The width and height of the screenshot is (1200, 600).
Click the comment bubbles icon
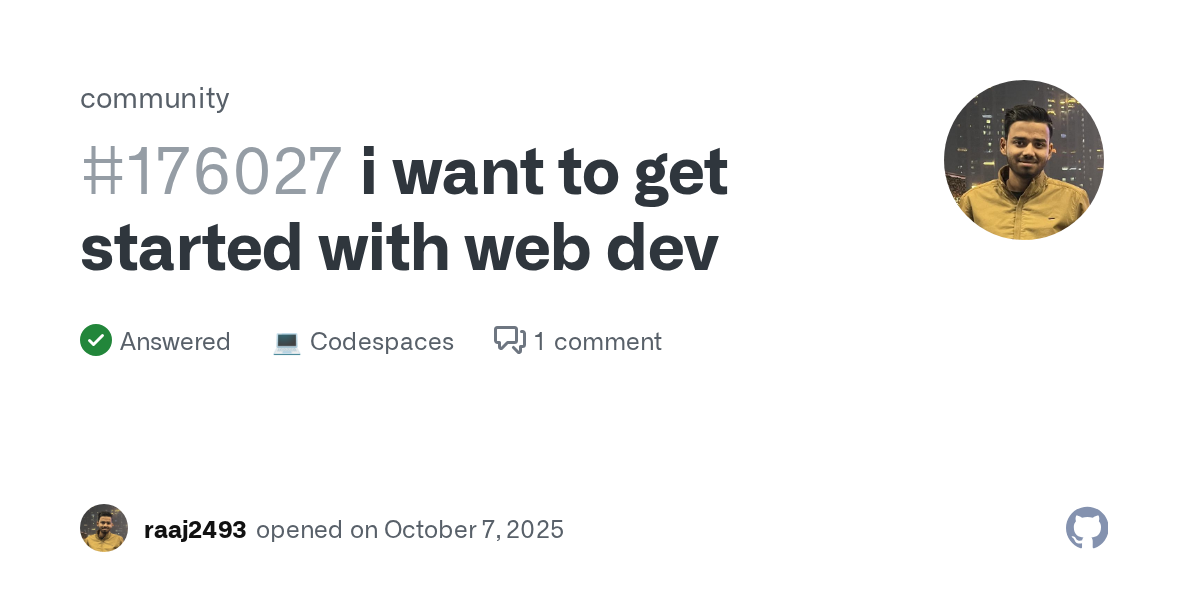pyautogui.click(x=510, y=341)
